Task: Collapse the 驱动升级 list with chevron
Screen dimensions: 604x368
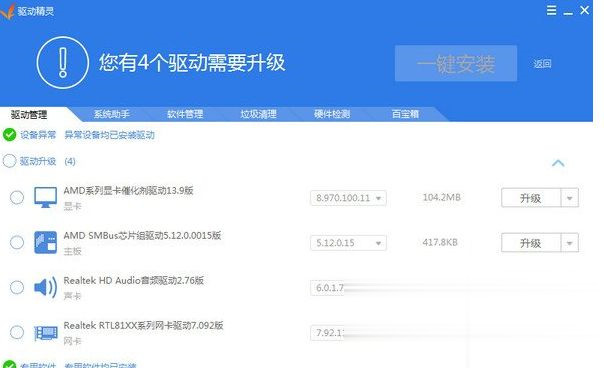Action: pos(558,163)
